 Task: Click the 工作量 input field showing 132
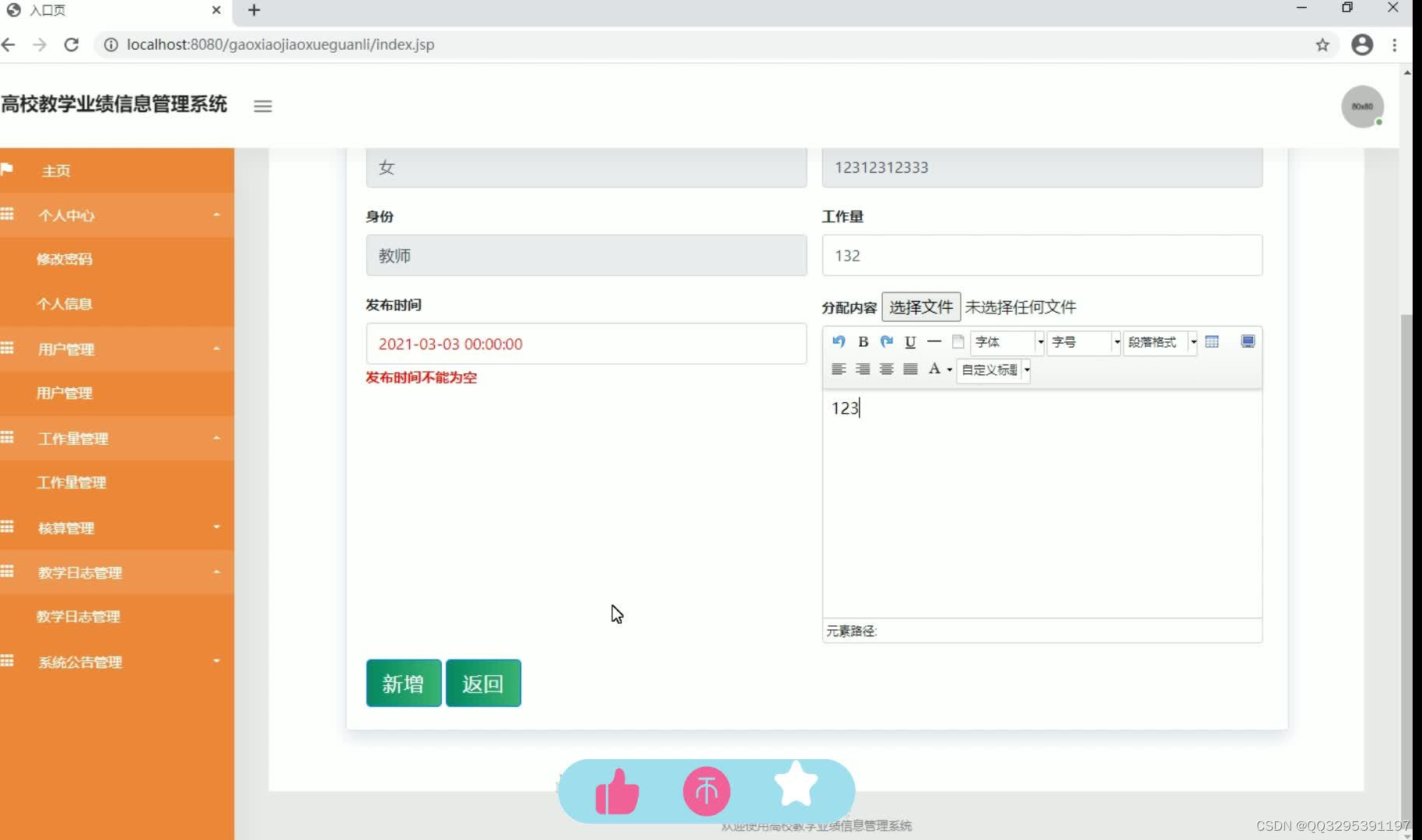pyautogui.click(x=1042, y=255)
